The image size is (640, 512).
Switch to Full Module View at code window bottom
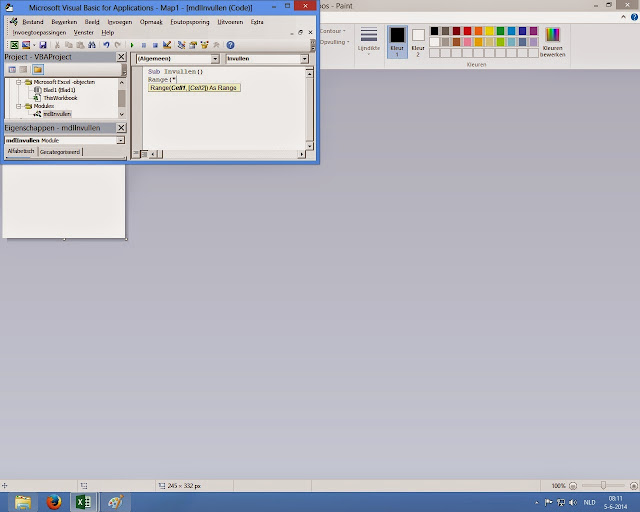point(144,154)
